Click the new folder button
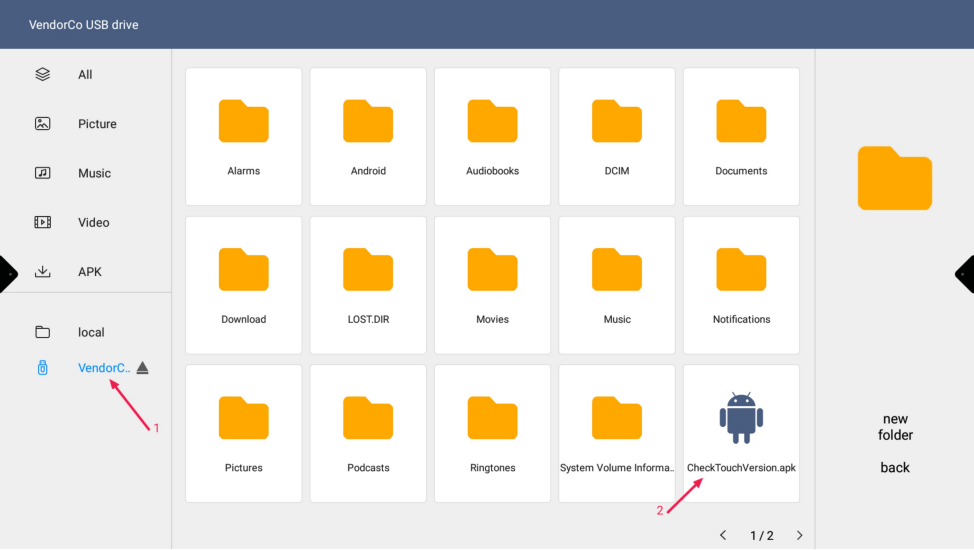Screen dimensions: 974x550 (895, 427)
